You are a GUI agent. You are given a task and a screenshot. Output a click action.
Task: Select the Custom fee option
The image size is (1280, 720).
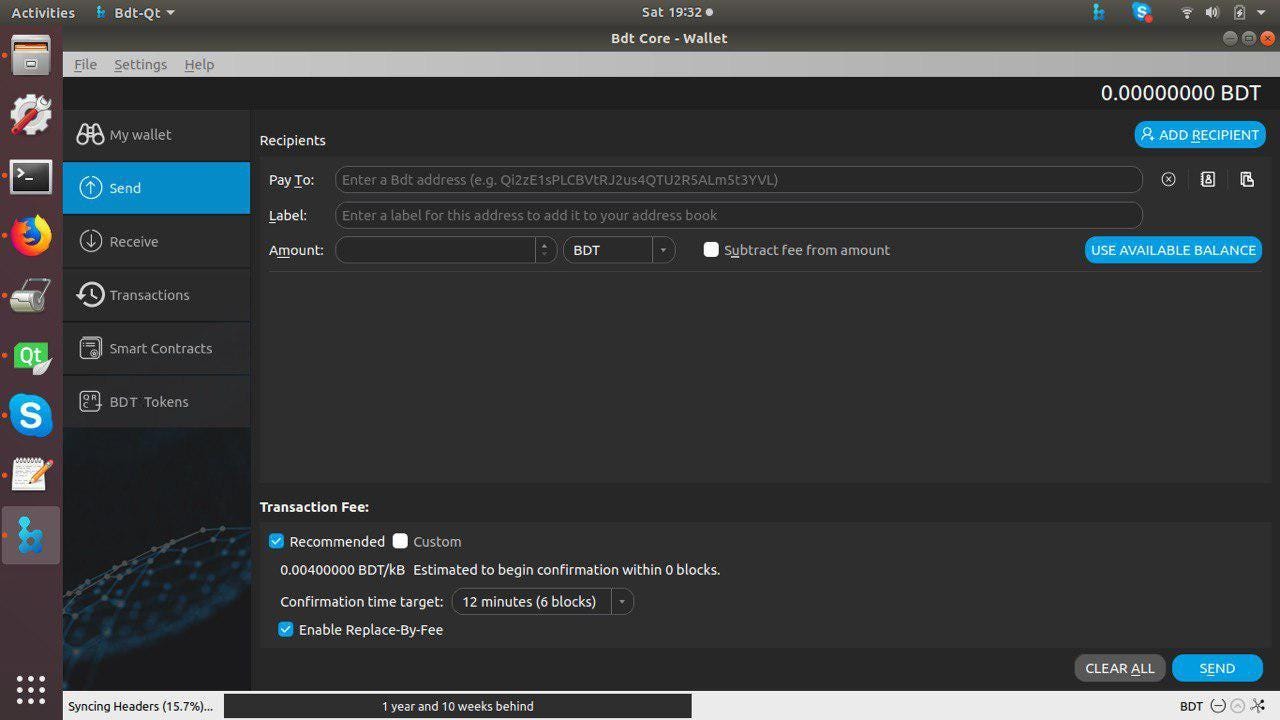400,541
